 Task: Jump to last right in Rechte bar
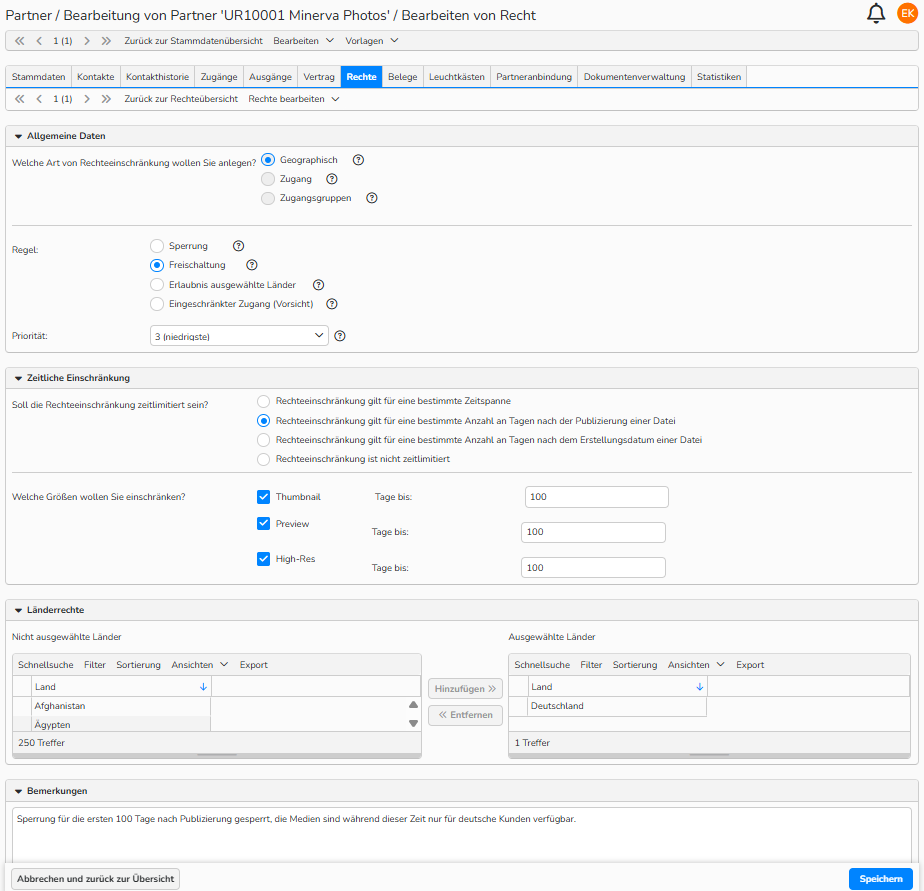point(106,99)
